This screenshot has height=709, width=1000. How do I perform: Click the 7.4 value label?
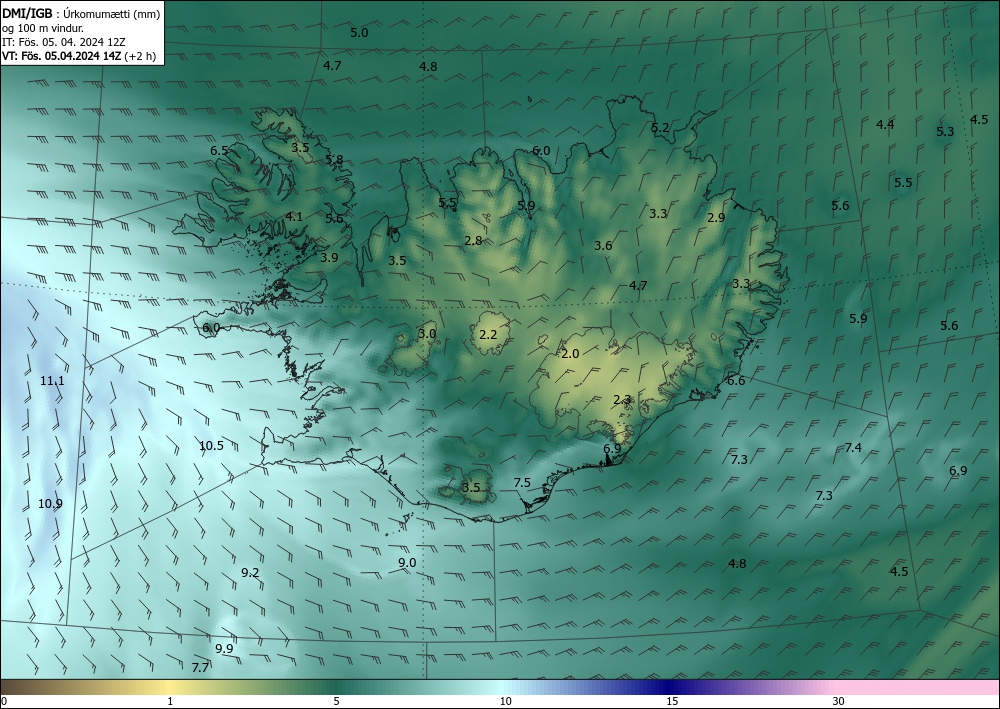click(853, 448)
